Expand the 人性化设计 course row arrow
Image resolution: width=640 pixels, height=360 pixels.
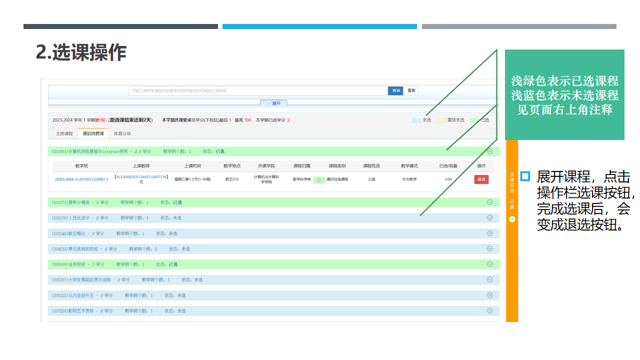tap(490, 218)
